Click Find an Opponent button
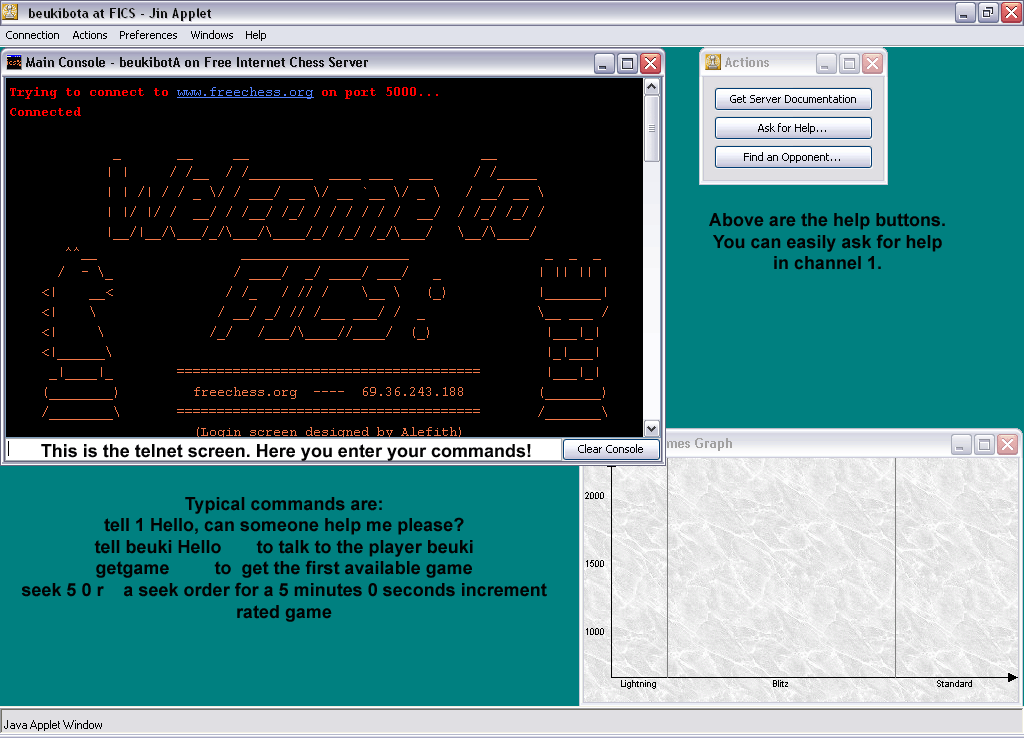The width and height of the screenshot is (1024, 738). 793,157
